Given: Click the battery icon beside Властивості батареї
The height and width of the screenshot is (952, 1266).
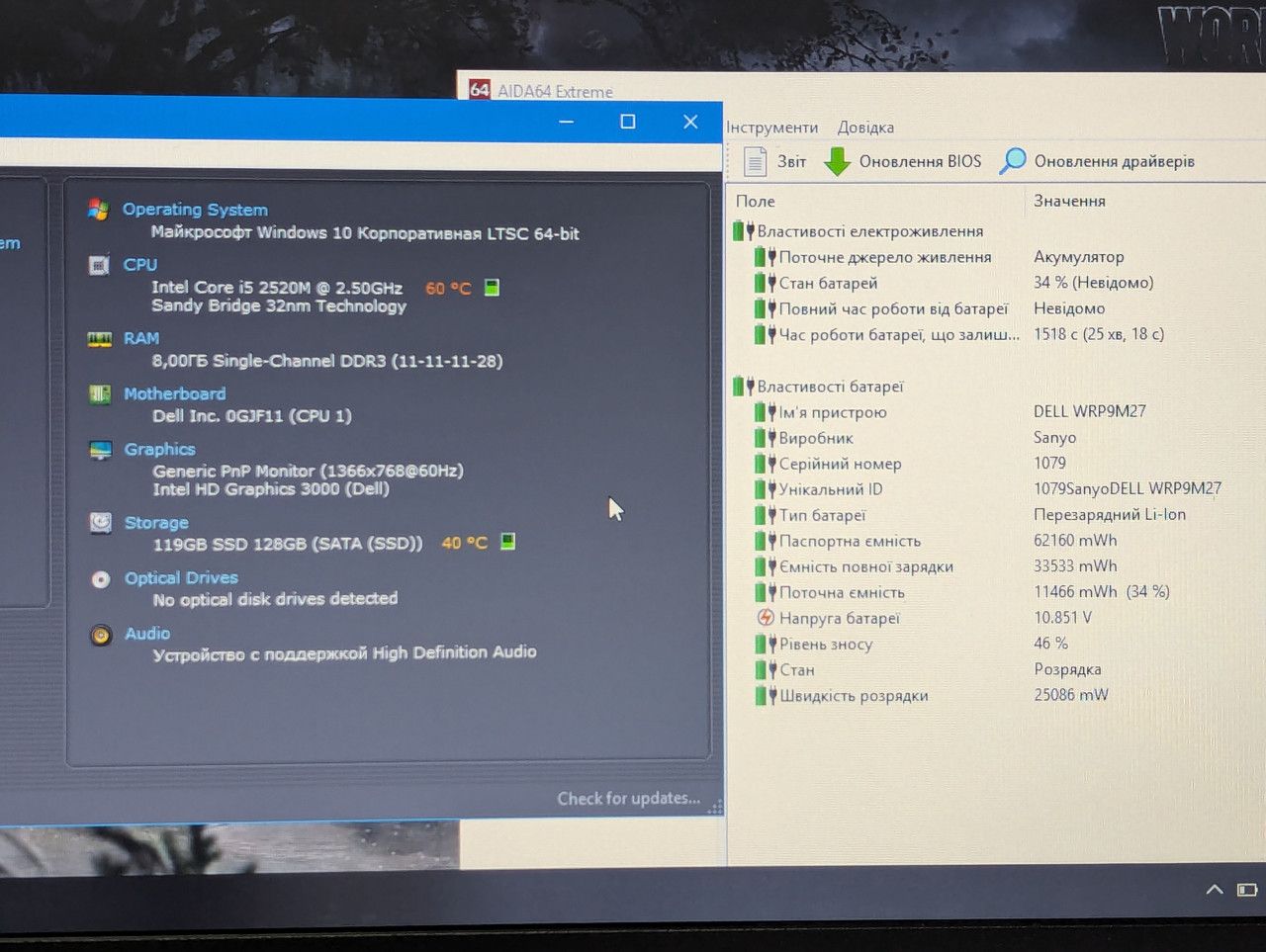Looking at the screenshot, I should (744, 387).
